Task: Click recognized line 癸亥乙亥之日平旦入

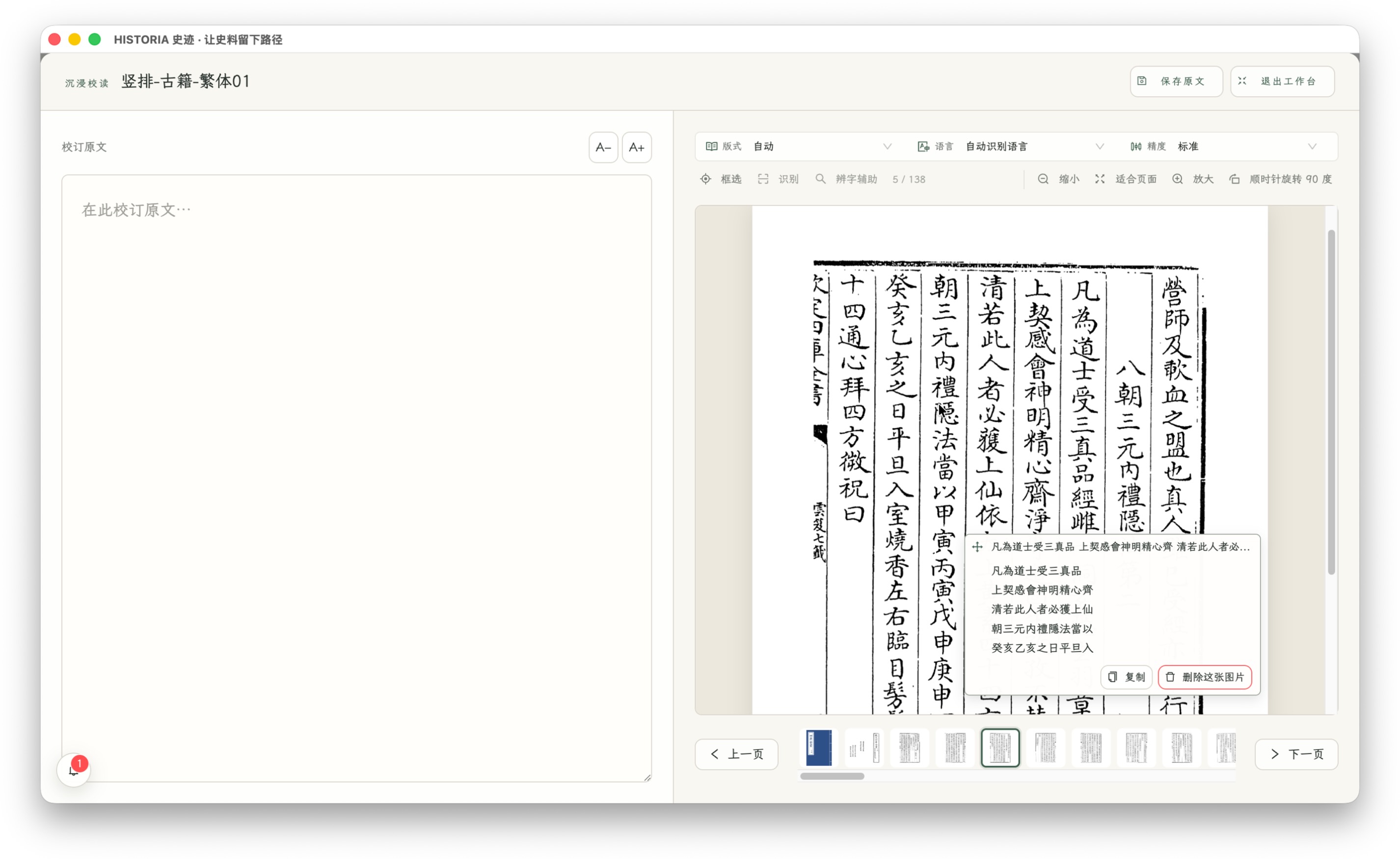Action: tap(1042, 647)
